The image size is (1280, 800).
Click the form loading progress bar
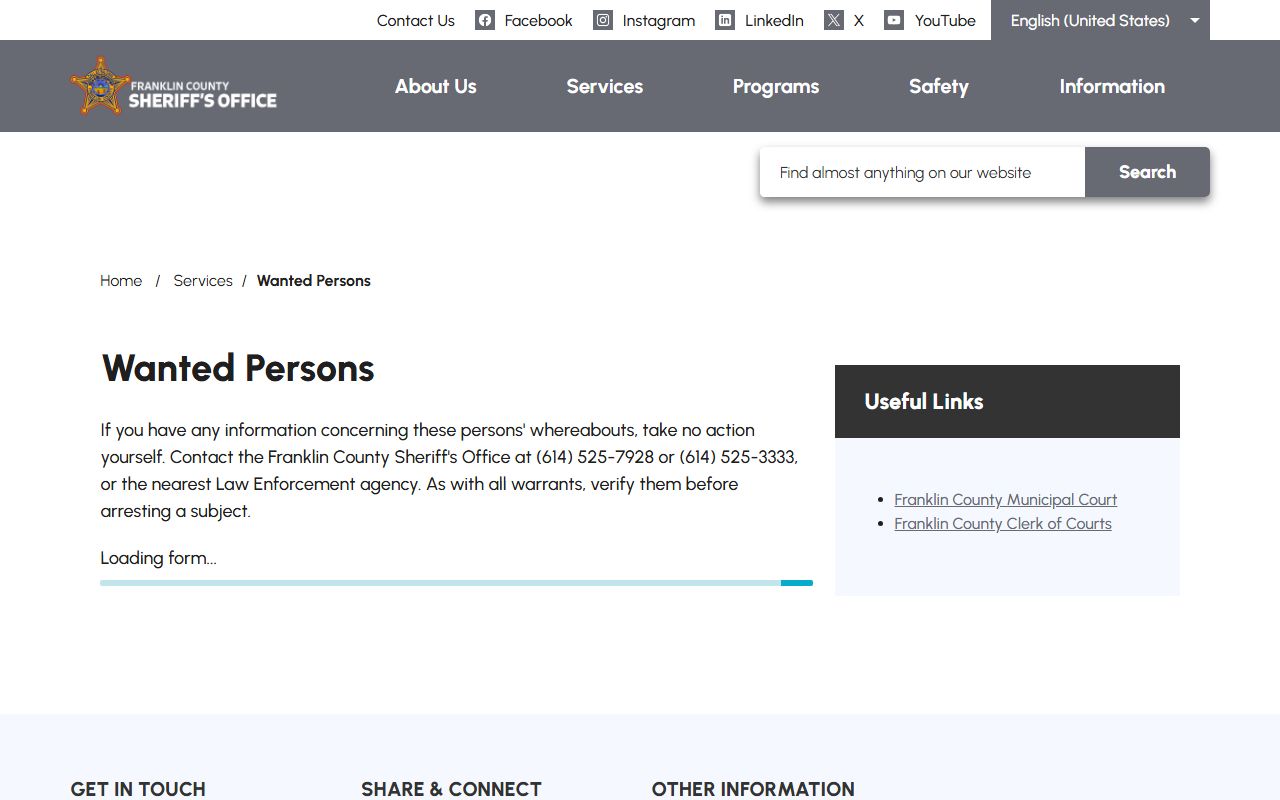tap(456, 583)
